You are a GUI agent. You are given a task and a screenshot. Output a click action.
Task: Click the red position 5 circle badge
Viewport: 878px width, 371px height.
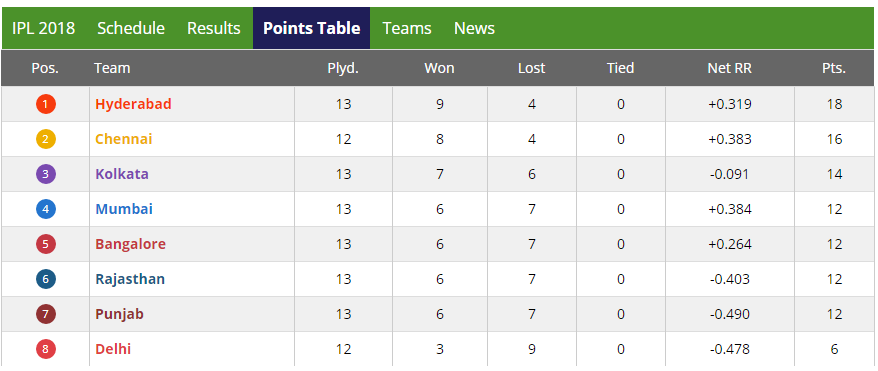(45, 244)
